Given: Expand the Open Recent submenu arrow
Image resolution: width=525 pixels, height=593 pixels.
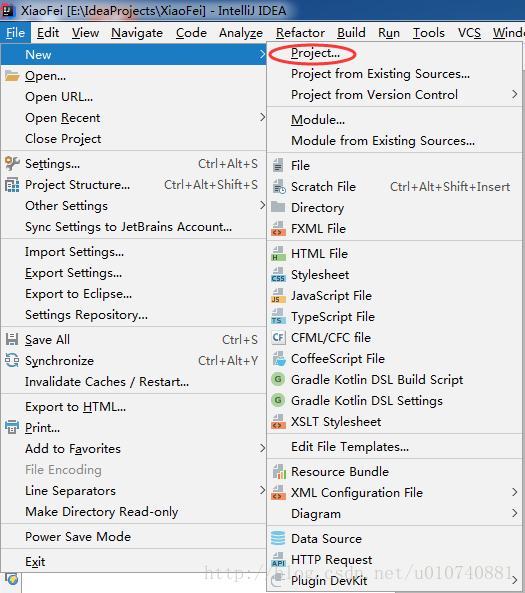Looking at the screenshot, I should 262,118.
